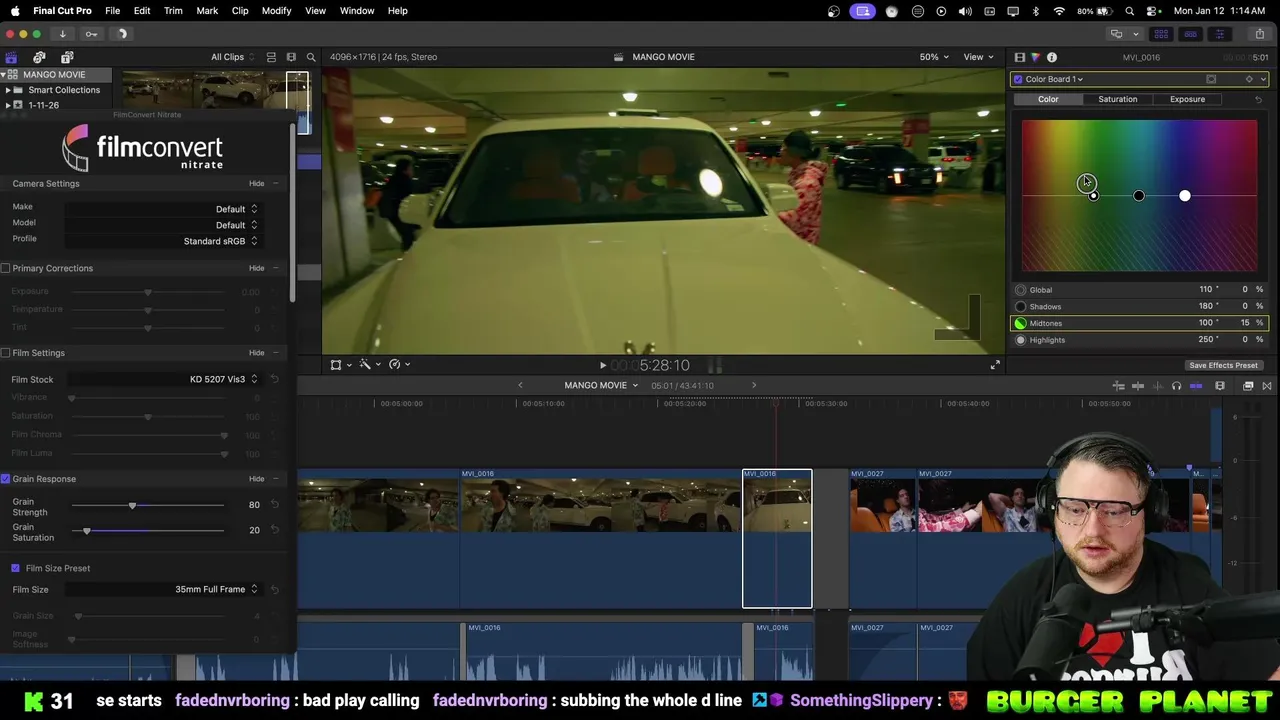Open the viewer View dropdown
Viewport: 1280px width, 720px height.
point(979,57)
